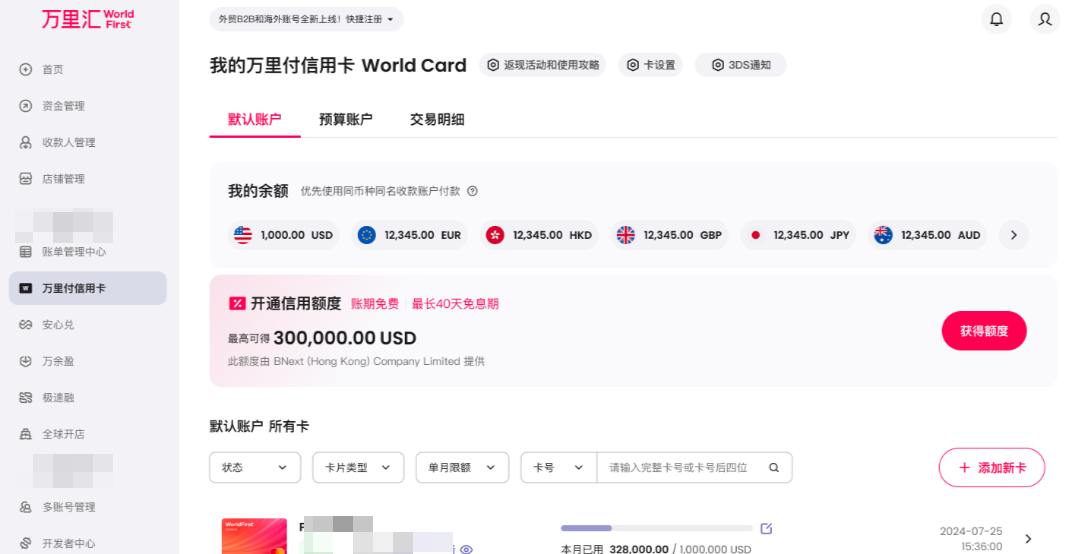Switch to the 预算账户 tab
This screenshot has height=554, width=1085.
pyautogui.click(x=345, y=119)
